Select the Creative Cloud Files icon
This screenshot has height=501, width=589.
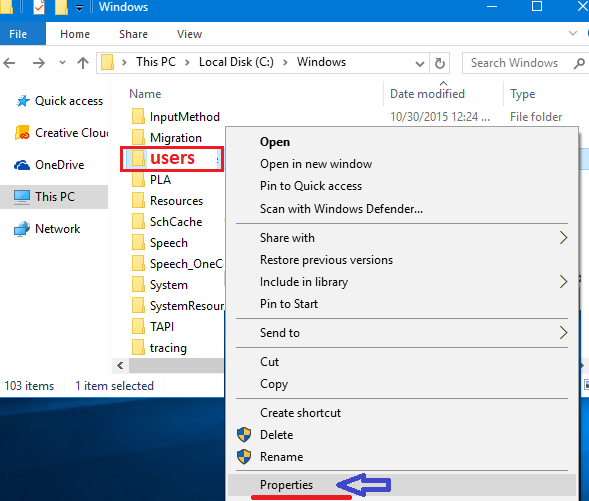[x=22, y=133]
